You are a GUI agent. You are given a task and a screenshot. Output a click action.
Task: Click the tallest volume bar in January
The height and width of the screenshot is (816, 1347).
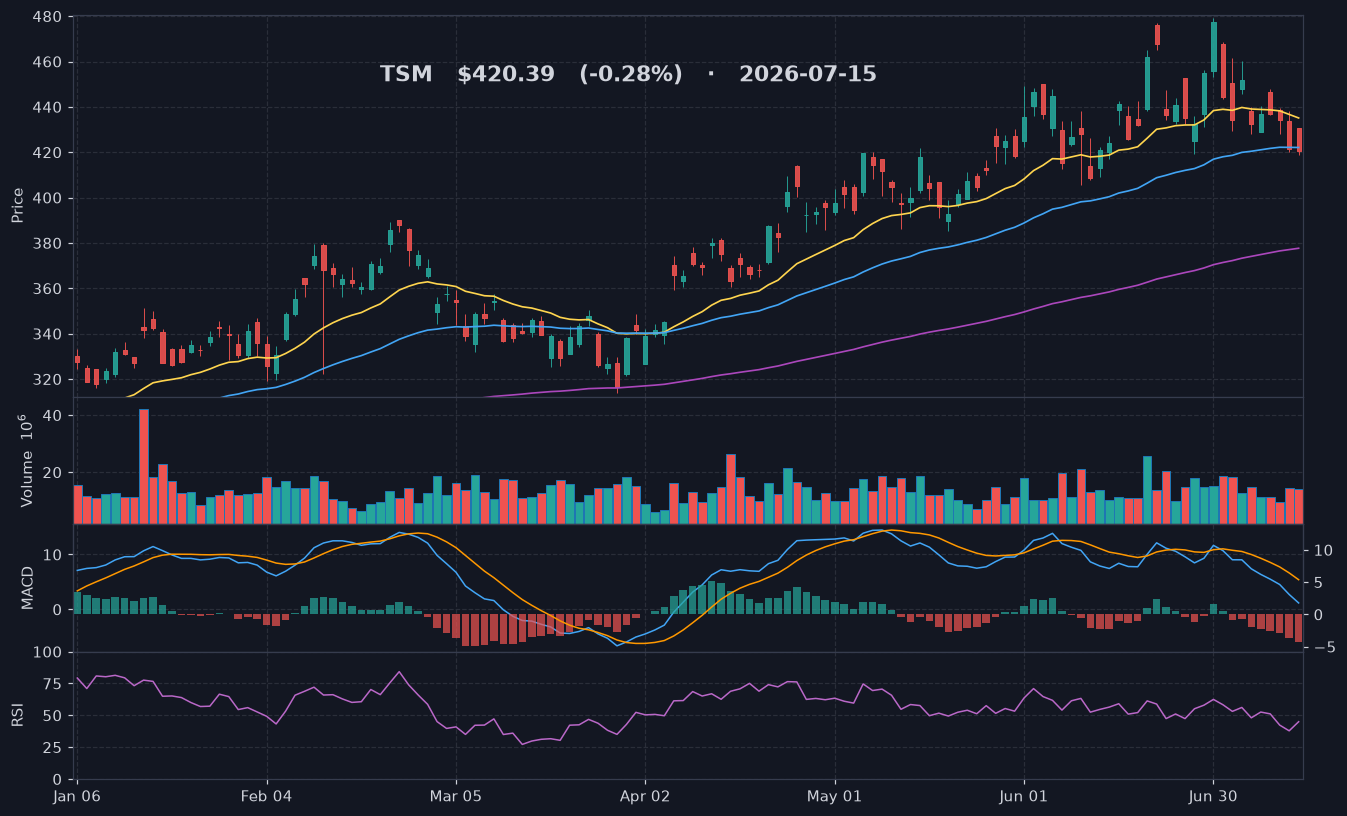[x=144, y=466]
